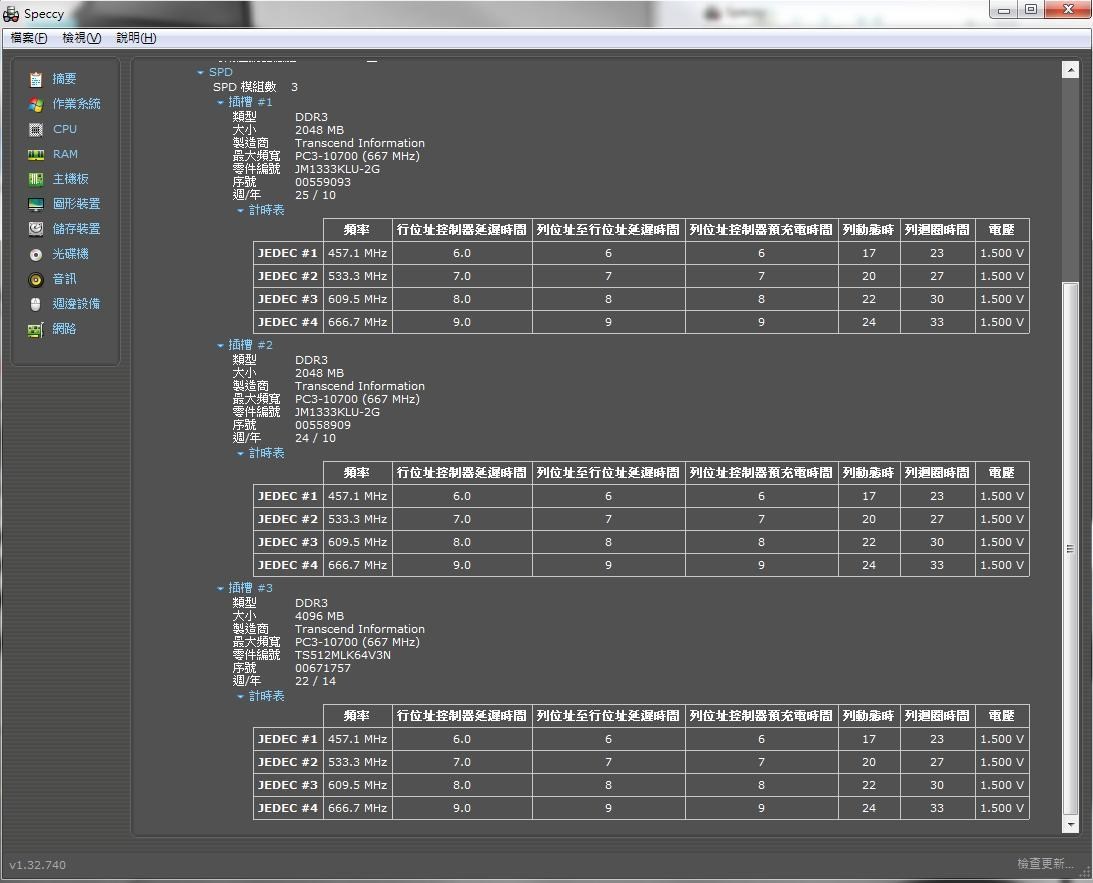The width and height of the screenshot is (1093, 883).
Task: Select the 圖形裝置 graphics monitor icon
Action: pos(36,204)
